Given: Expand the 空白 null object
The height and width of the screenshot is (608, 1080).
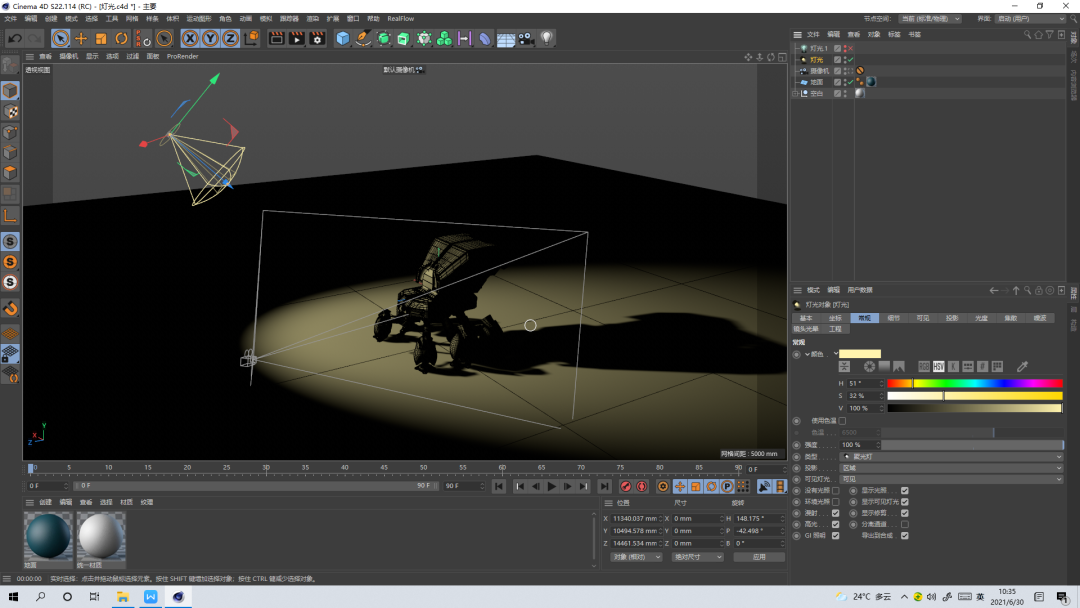Looking at the screenshot, I should [796, 94].
